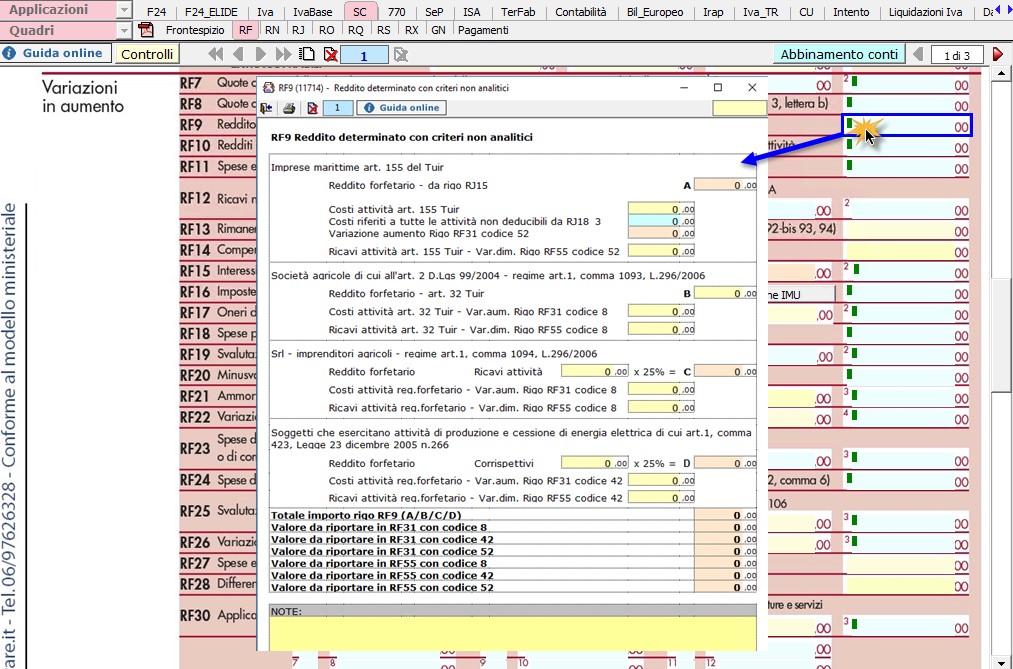Open the Quadri dropdown arrow
The width and height of the screenshot is (1013, 669).
(x=123, y=30)
